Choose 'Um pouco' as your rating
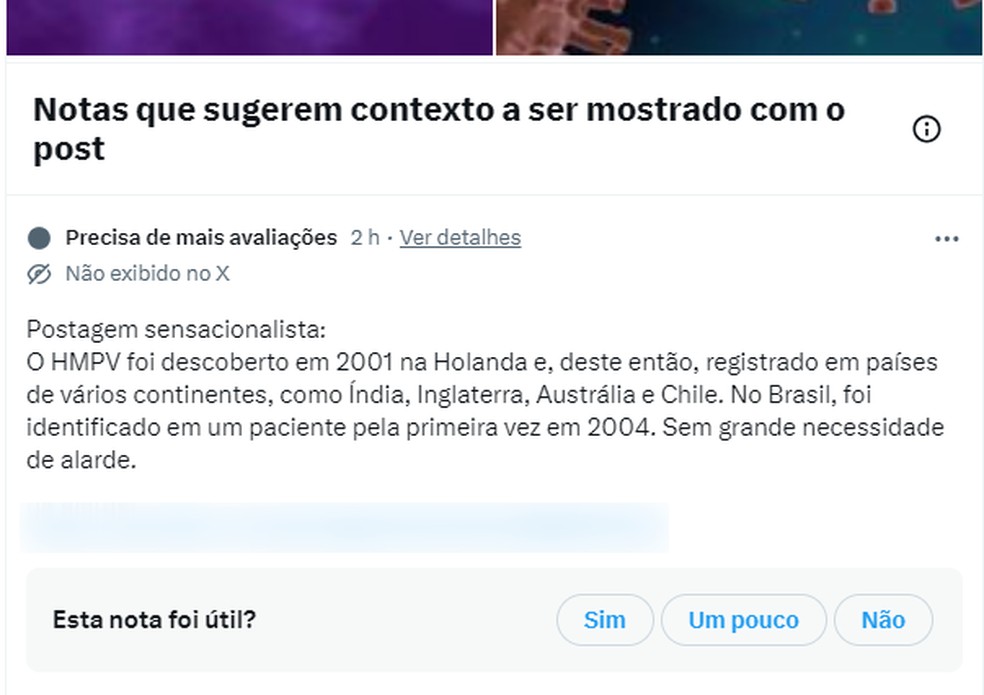 (x=743, y=620)
